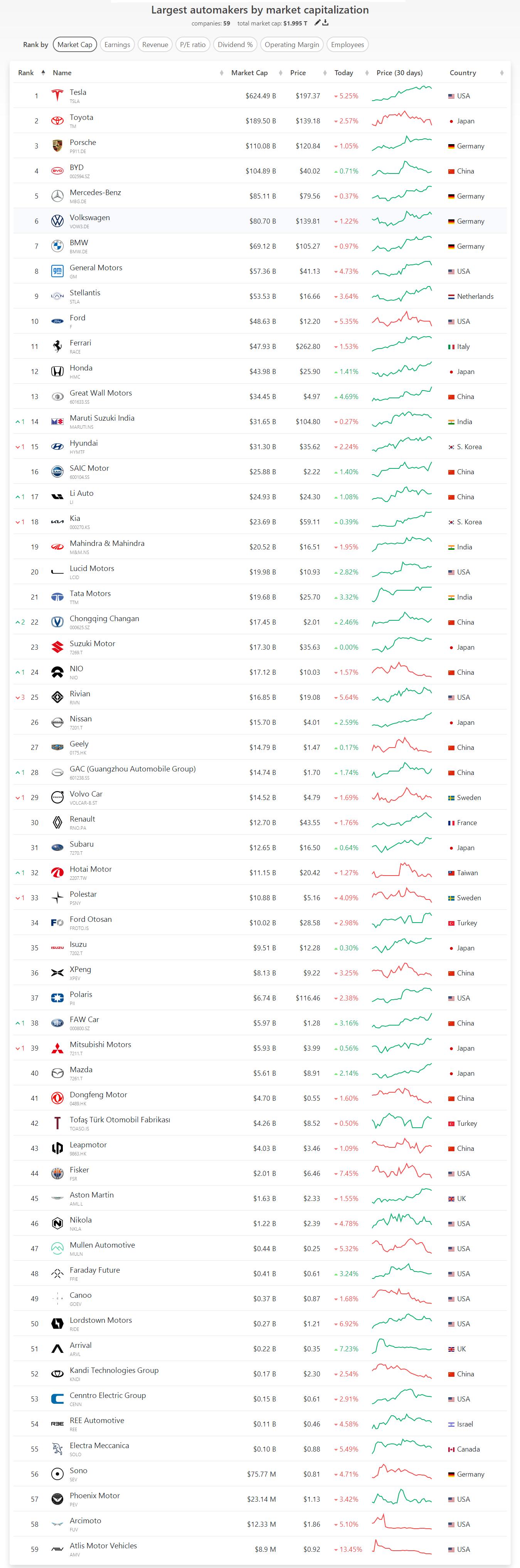The height and width of the screenshot is (1568, 520).
Task: Click the Ferrari prancing horse logo
Action: click(x=57, y=346)
